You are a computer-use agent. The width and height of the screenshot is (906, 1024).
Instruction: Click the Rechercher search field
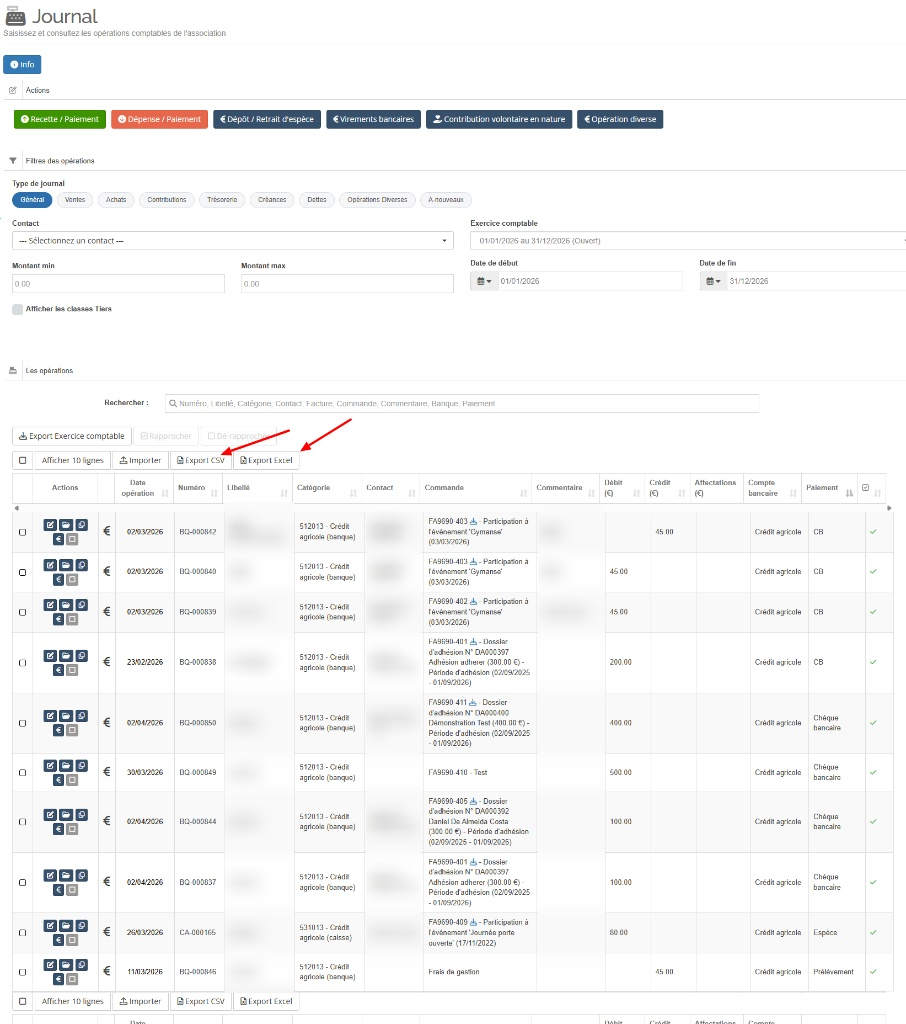click(462, 403)
